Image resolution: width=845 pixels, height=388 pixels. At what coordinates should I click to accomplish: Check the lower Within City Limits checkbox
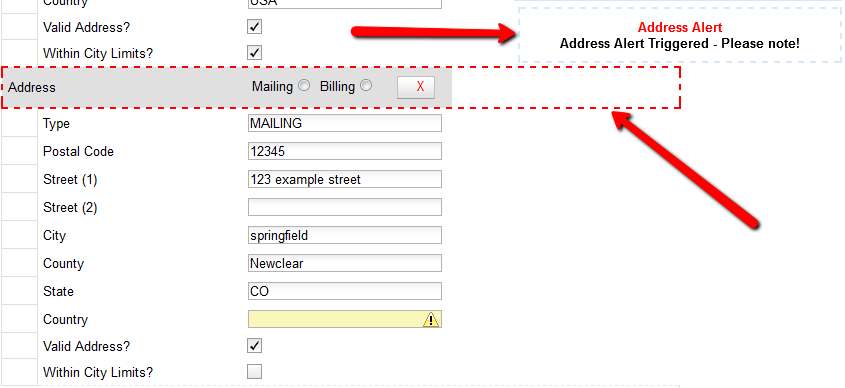pos(254,372)
